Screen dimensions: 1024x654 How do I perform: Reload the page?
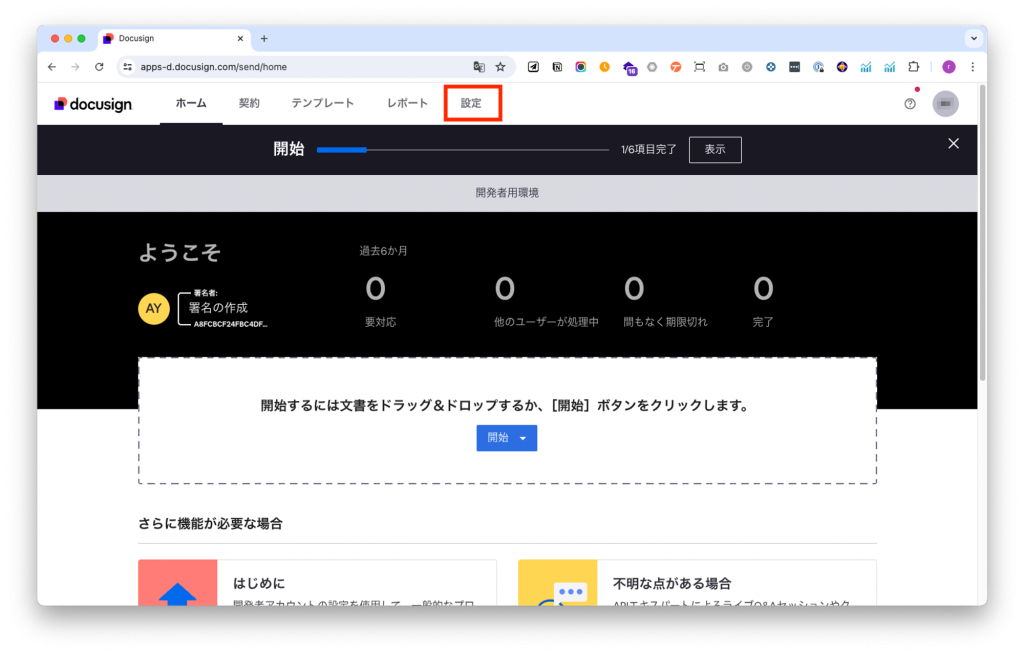99,67
